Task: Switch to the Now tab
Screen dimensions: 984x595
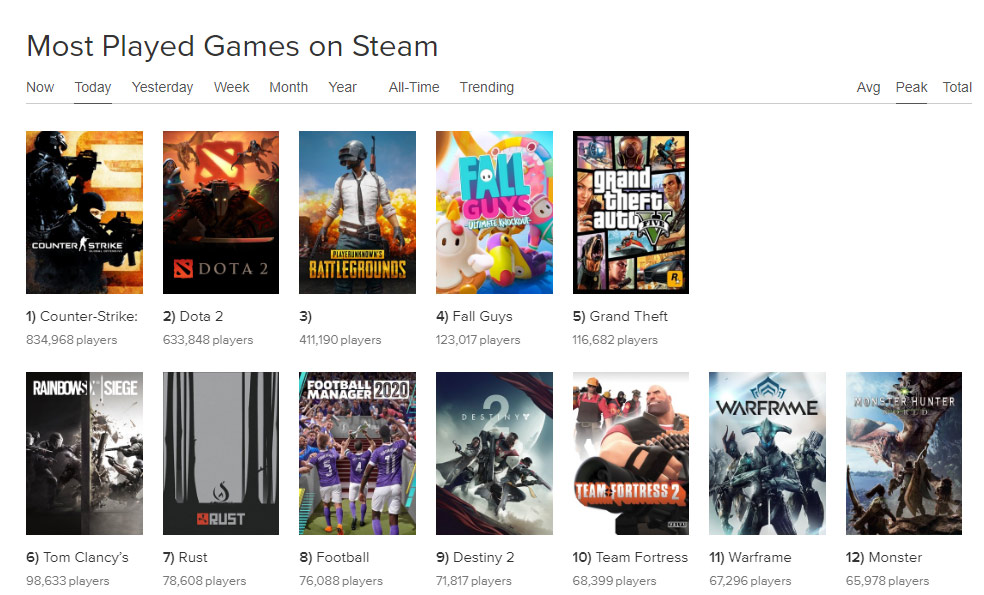Action: coord(40,87)
